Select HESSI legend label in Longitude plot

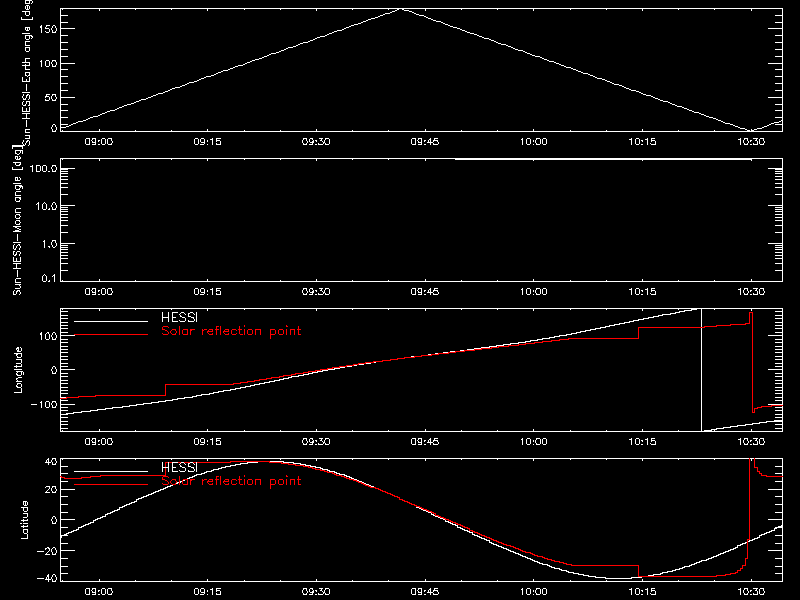coord(179,317)
